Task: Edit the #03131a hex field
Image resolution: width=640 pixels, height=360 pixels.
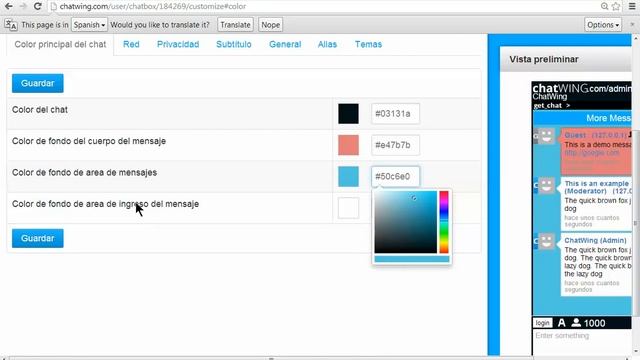Action: [x=395, y=114]
